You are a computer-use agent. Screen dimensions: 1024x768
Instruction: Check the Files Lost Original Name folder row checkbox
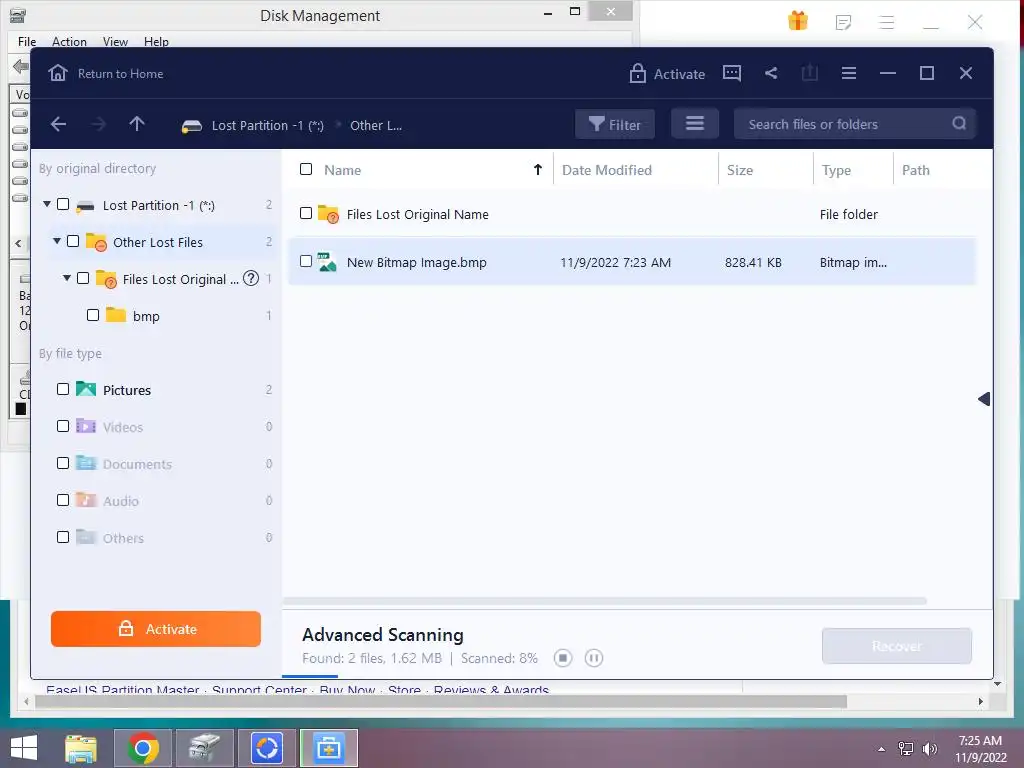click(306, 214)
